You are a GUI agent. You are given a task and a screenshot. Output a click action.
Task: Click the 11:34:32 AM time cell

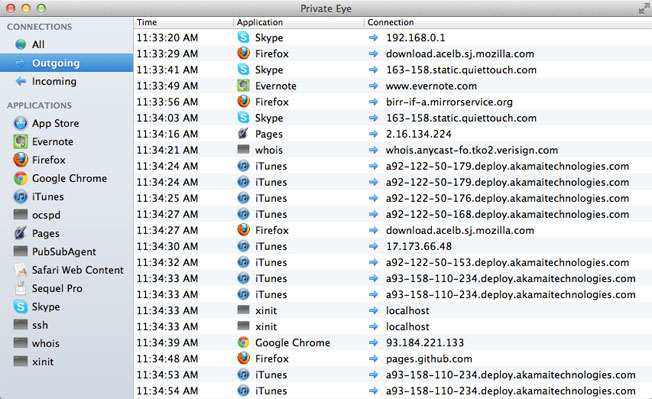tap(167, 262)
